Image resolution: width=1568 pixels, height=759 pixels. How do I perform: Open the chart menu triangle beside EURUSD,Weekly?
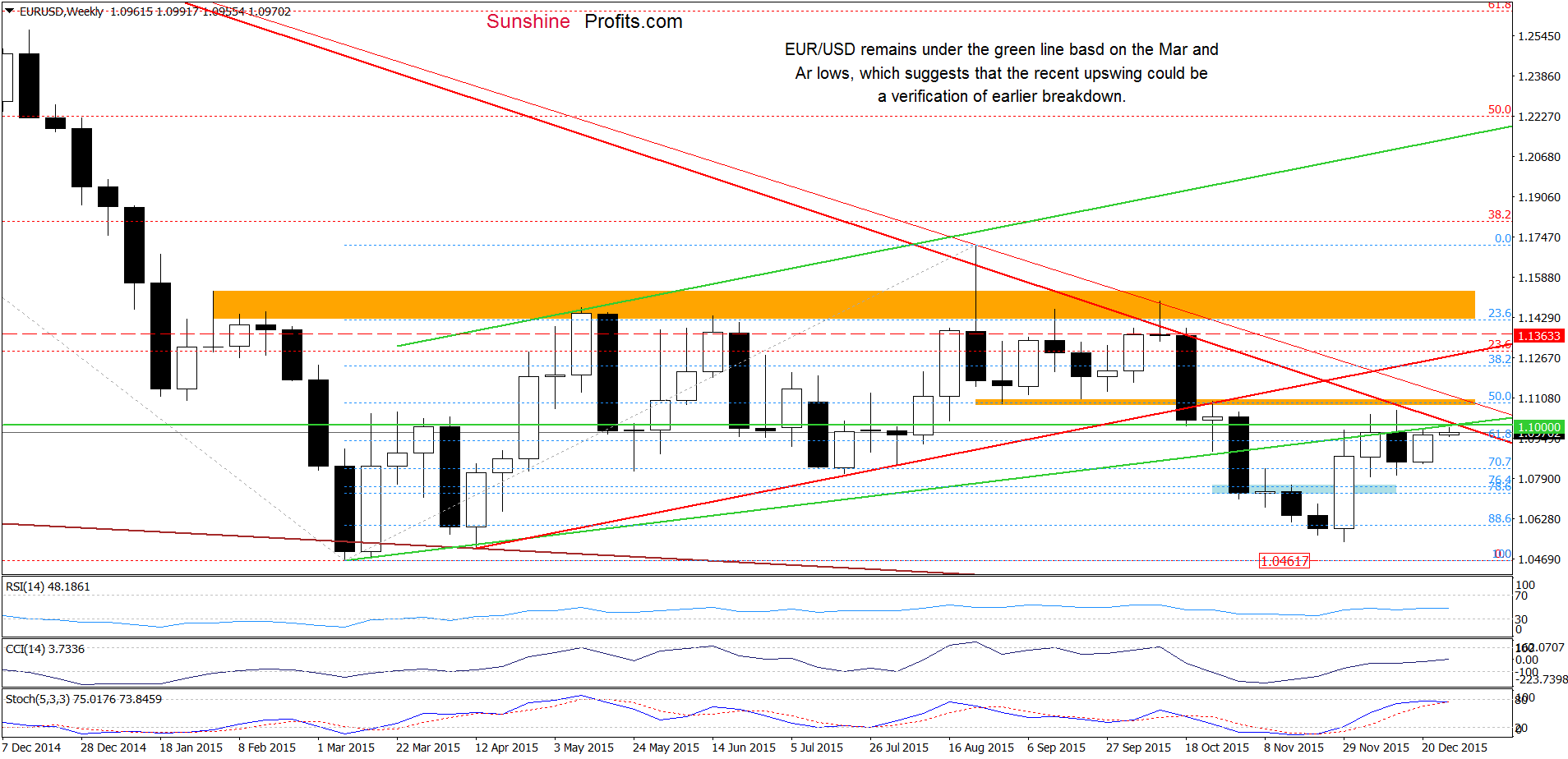[x=10, y=11]
